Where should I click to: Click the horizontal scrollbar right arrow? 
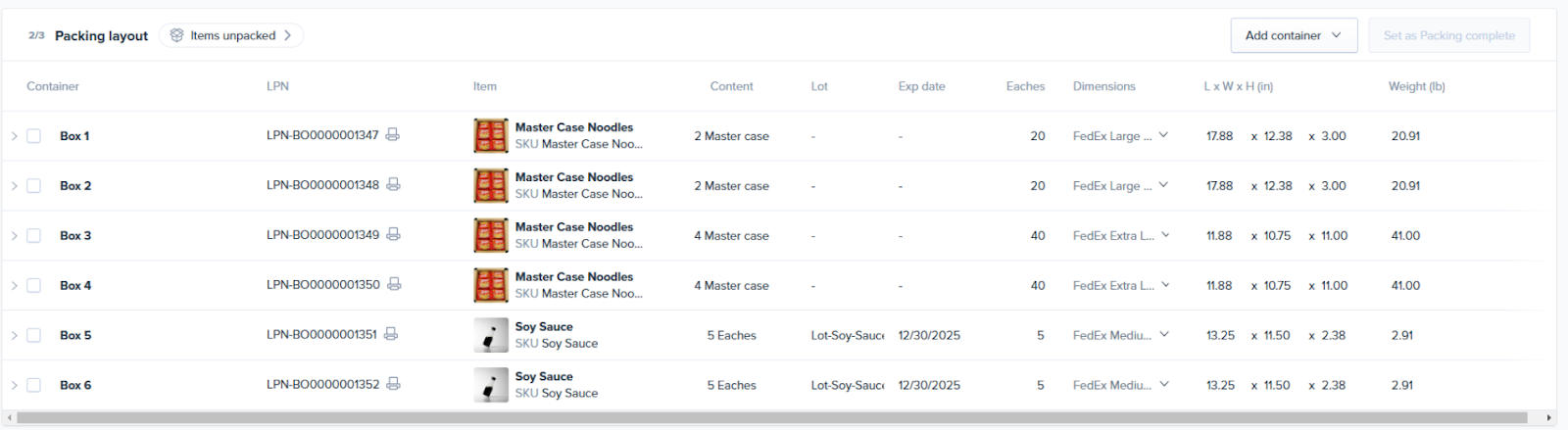(1549, 418)
